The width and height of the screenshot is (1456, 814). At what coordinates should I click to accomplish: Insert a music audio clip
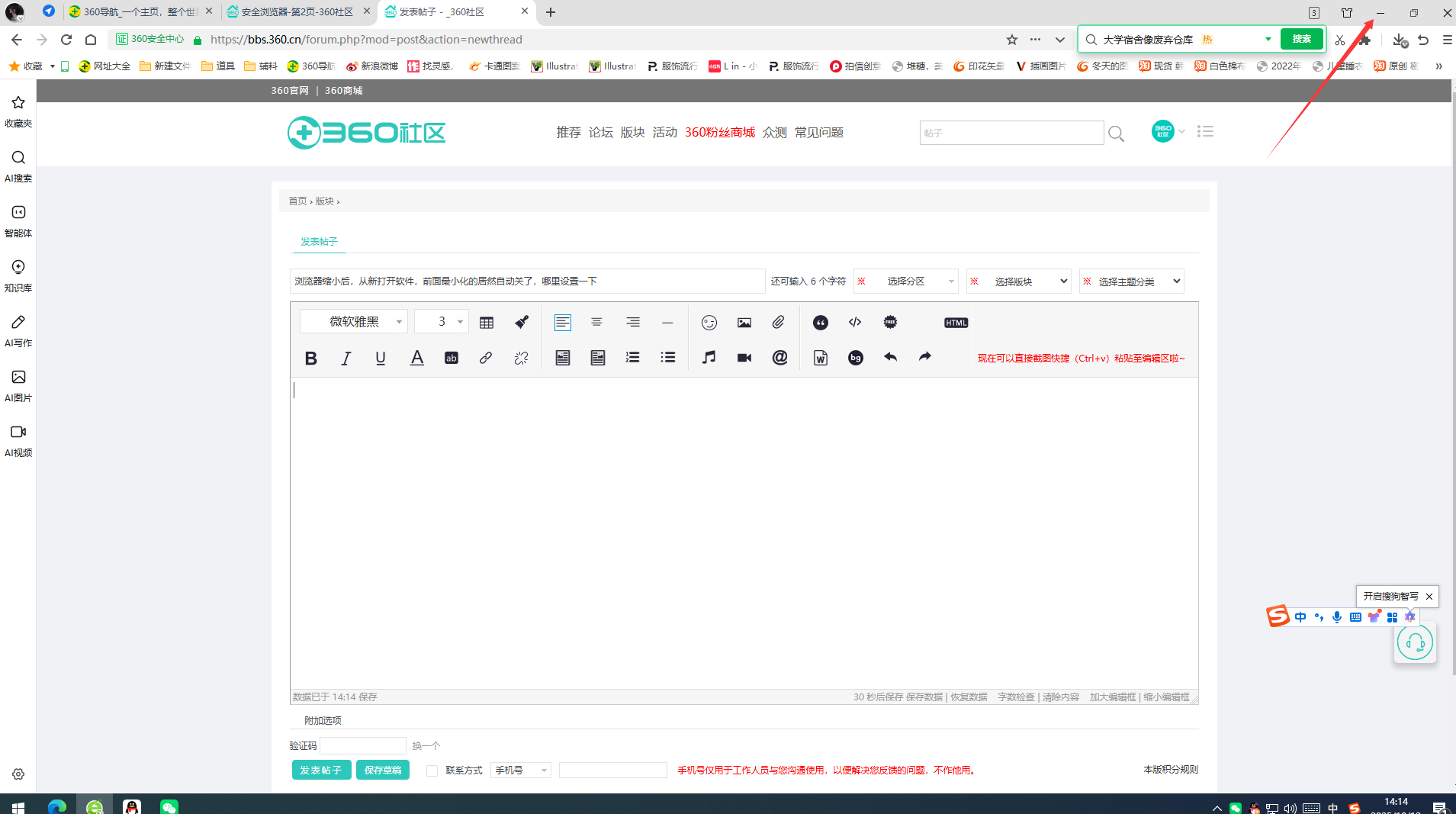coord(709,358)
